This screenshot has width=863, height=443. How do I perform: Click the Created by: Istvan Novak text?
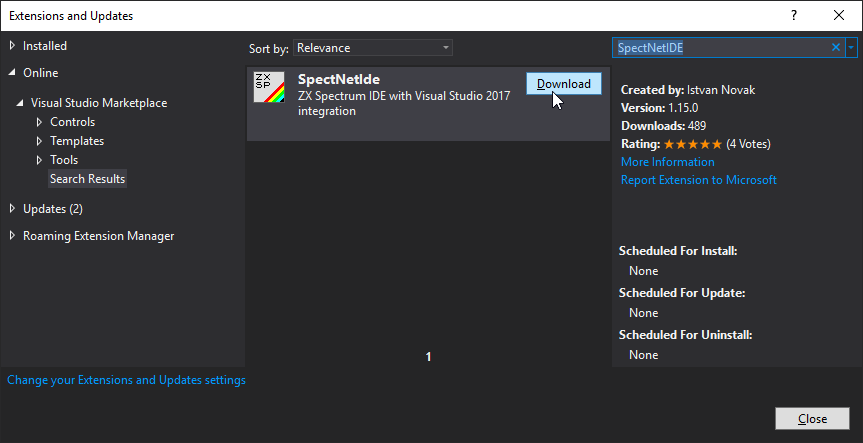tap(688, 90)
